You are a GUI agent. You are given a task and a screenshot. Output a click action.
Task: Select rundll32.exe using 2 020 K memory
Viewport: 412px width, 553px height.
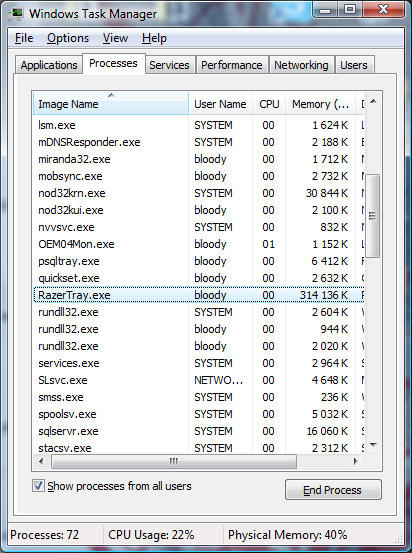coord(199,346)
